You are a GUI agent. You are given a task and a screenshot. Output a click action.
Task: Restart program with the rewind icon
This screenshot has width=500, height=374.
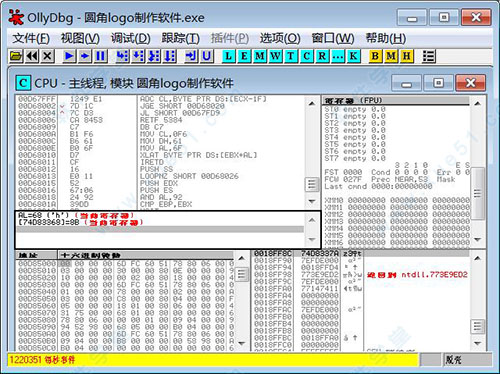(x=32, y=56)
